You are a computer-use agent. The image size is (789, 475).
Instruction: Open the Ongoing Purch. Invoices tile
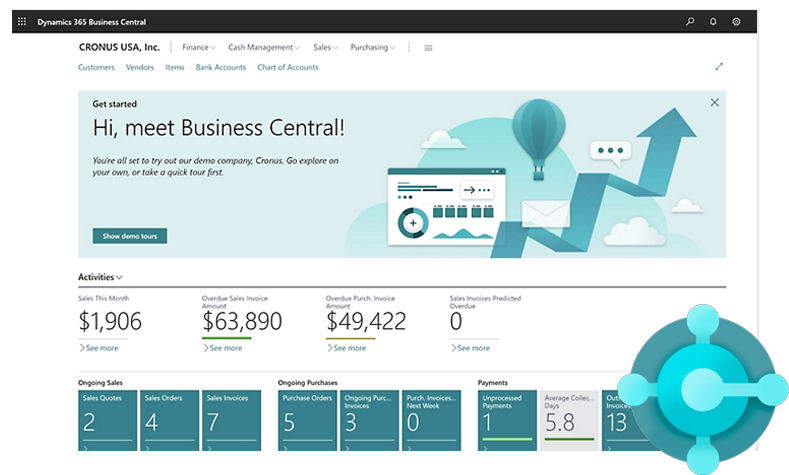click(369, 421)
